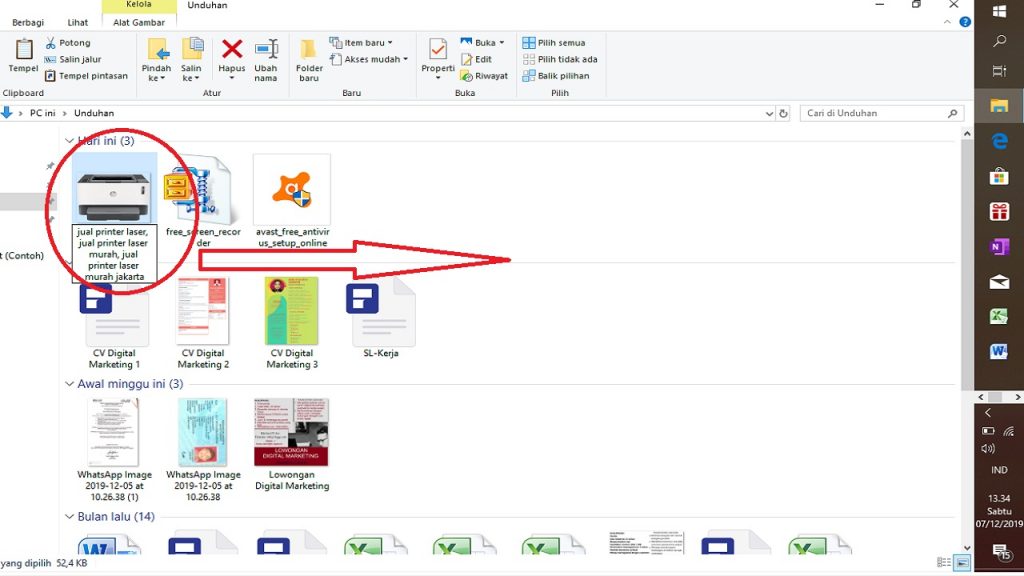Switch to the Lihat ribbon tab
Screen dimensions: 1024x576
(78, 22)
